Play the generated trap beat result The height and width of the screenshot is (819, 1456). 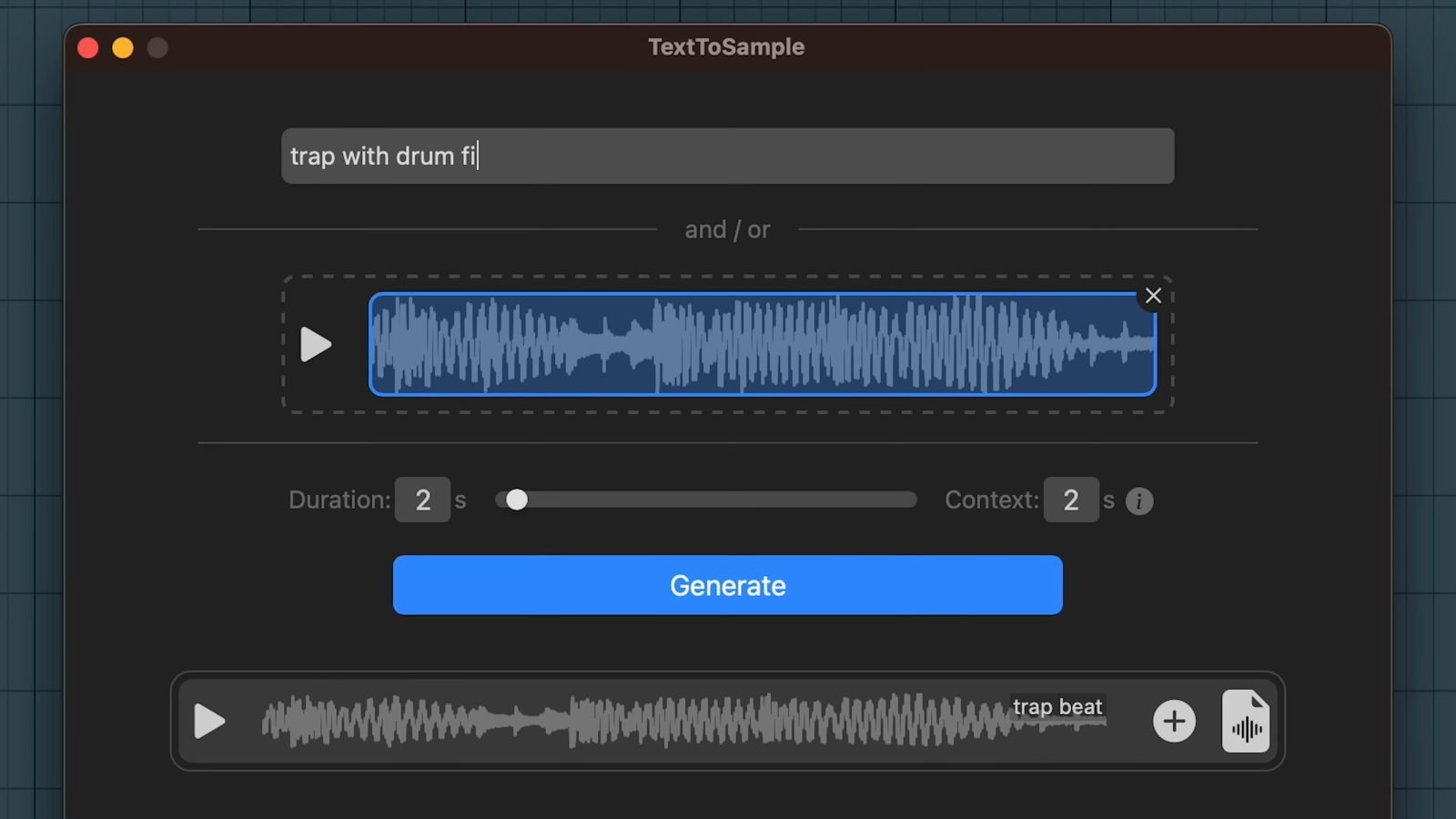point(209,721)
